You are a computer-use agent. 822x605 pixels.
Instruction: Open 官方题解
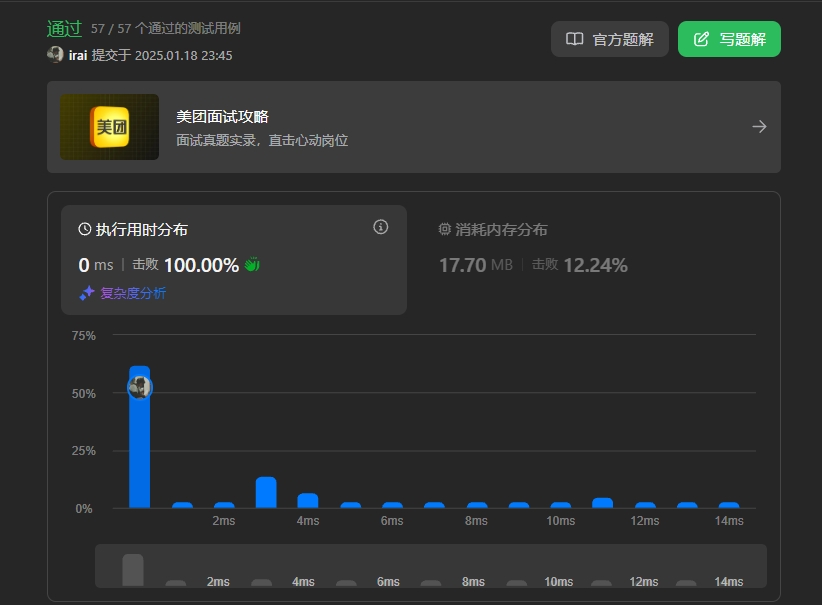click(609, 39)
